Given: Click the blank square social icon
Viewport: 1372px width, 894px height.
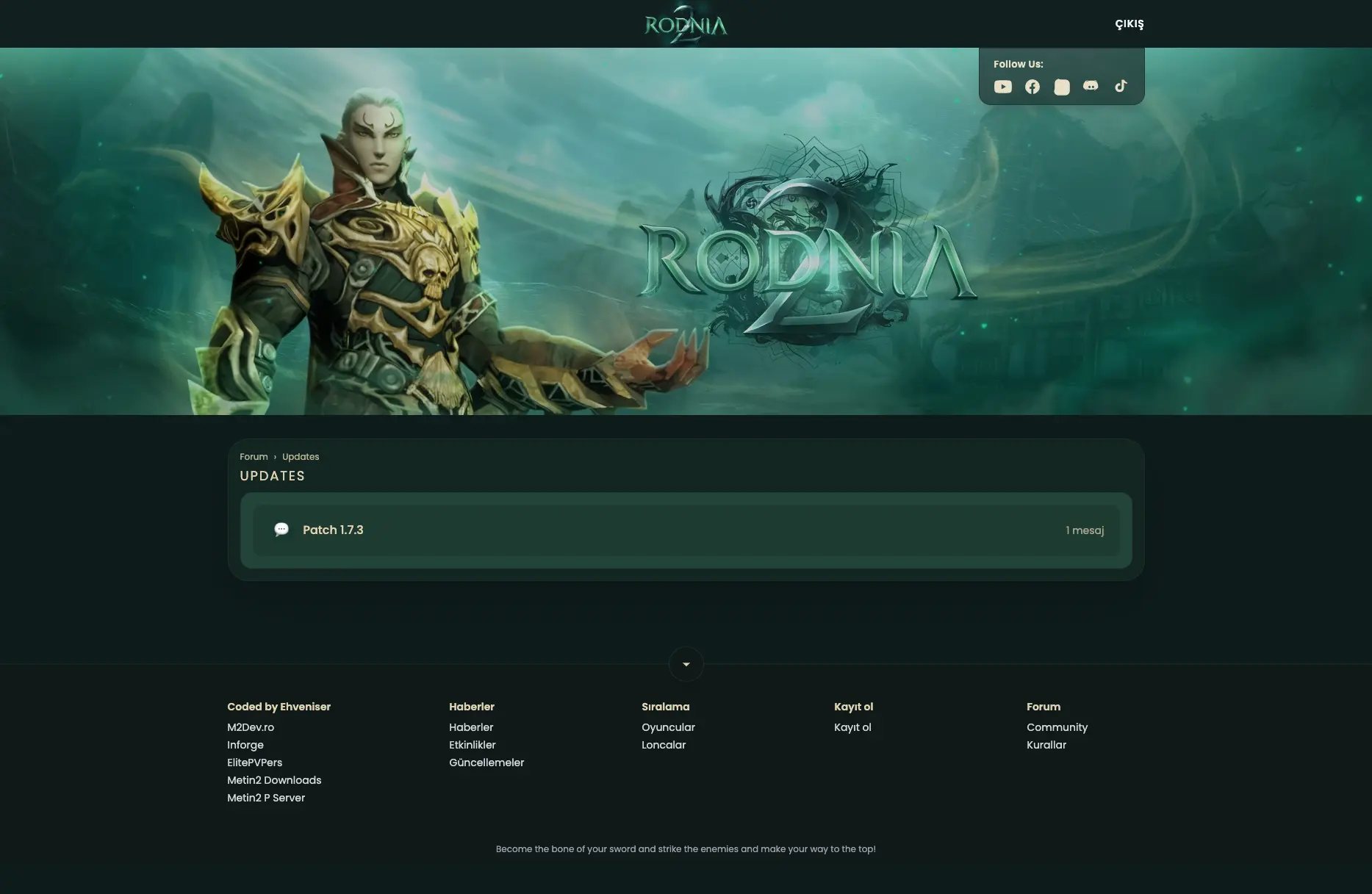Looking at the screenshot, I should (x=1061, y=87).
